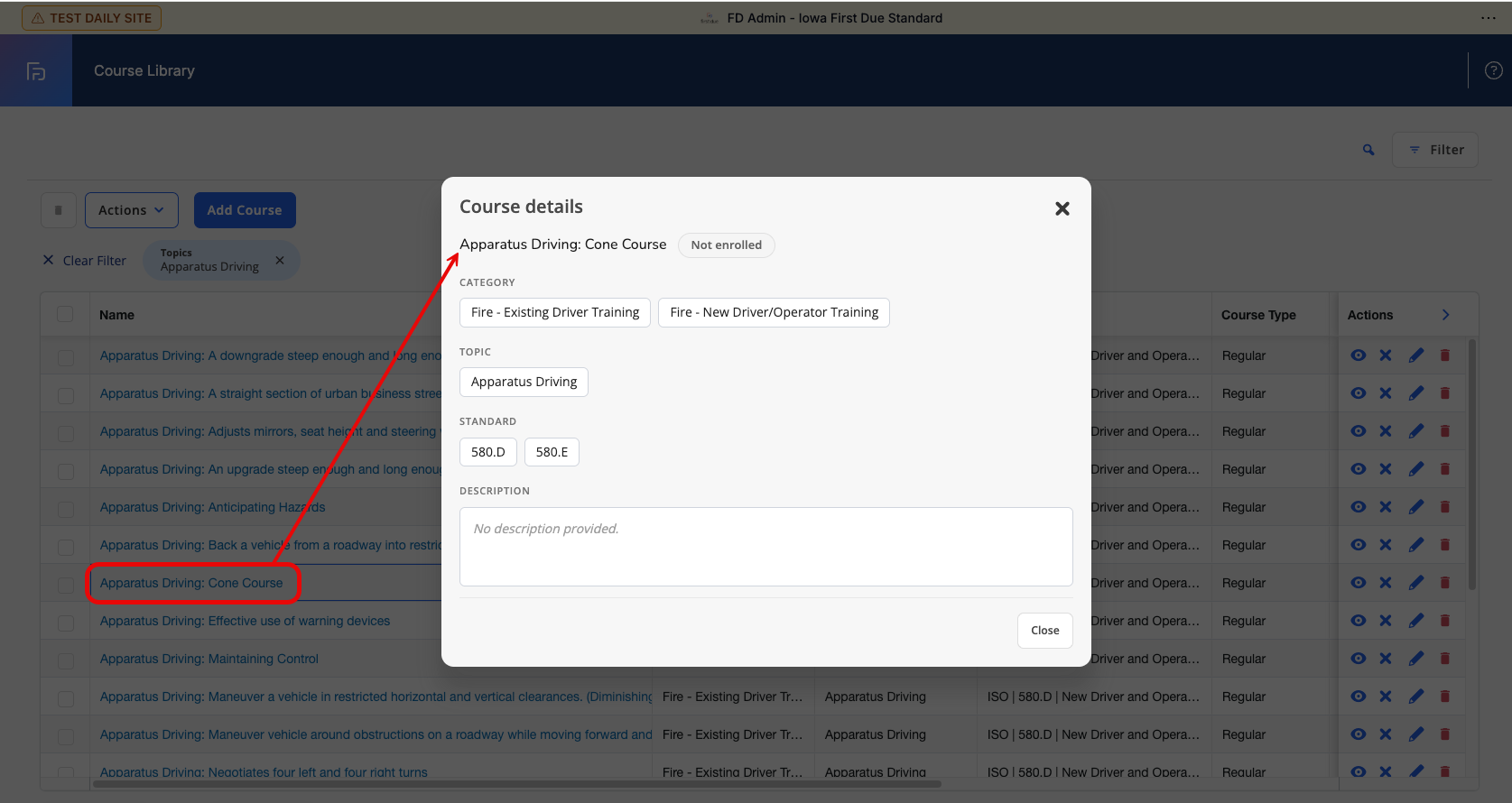Tick the 'Effective use of warning devices' checkbox
Viewport: 1512px width, 803px height.
pyautogui.click(x=66, y=623)
